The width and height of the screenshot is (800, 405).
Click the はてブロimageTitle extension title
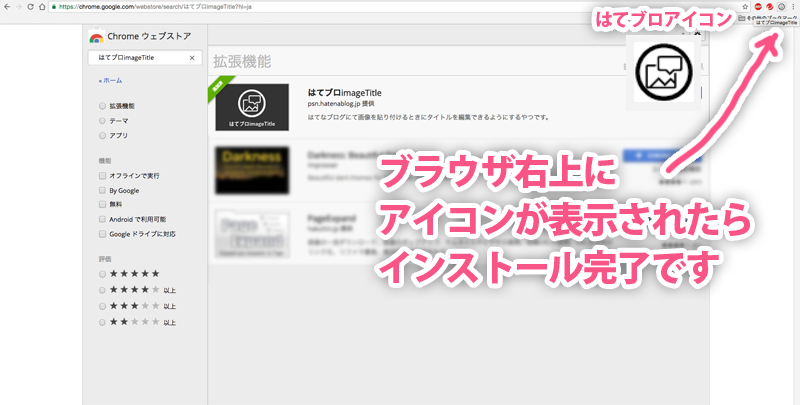tap(344, 93)
